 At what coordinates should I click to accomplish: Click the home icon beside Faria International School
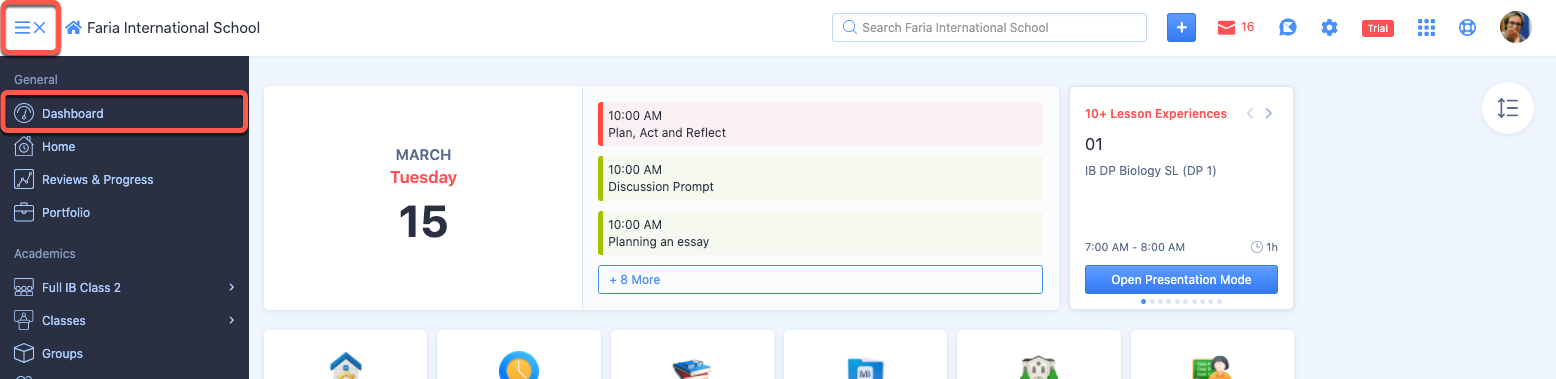(73, 28)
